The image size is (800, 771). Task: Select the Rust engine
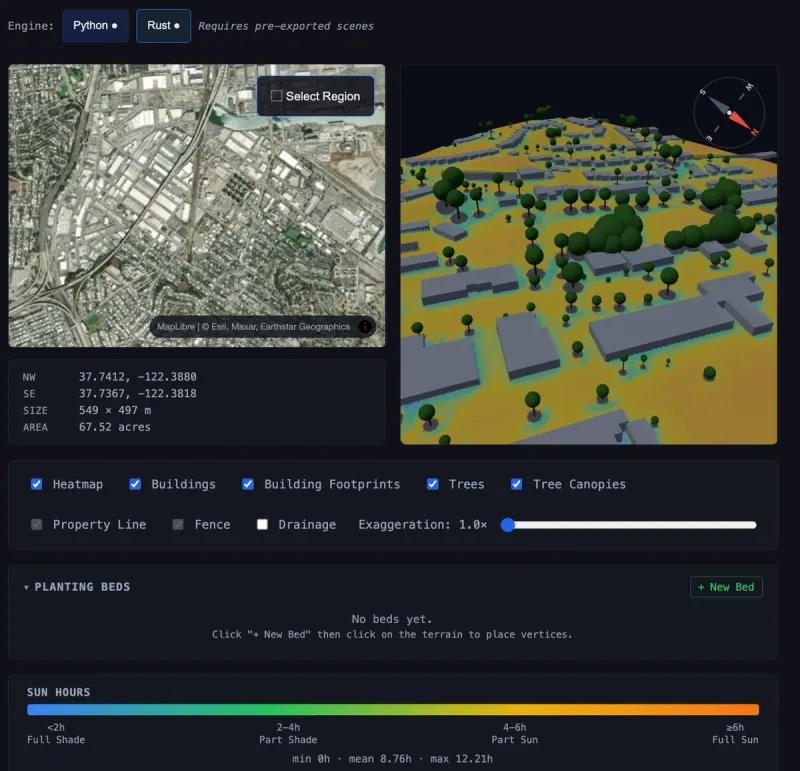(163, 25)
